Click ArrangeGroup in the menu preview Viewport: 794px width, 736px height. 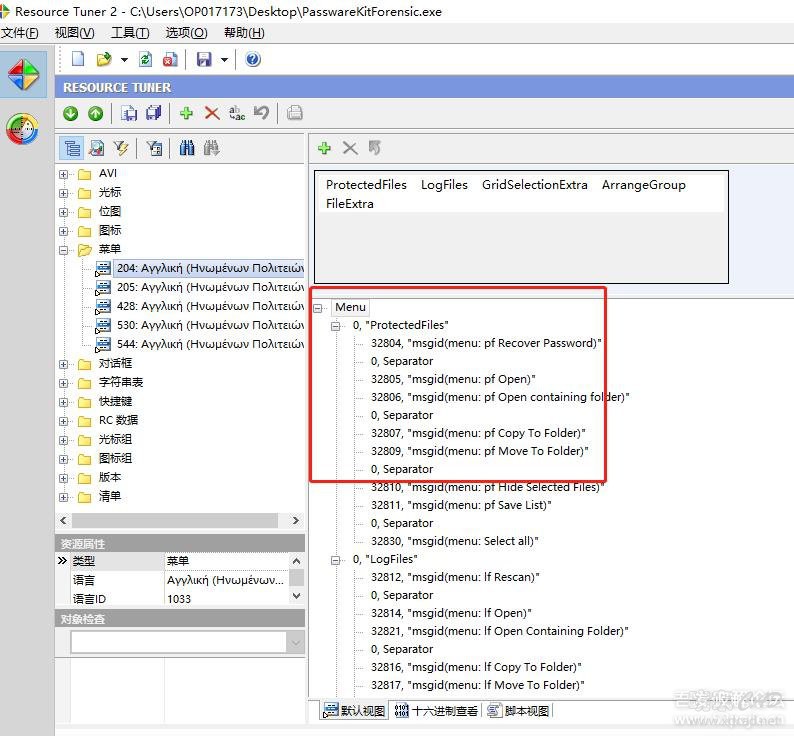click(644, 185)
